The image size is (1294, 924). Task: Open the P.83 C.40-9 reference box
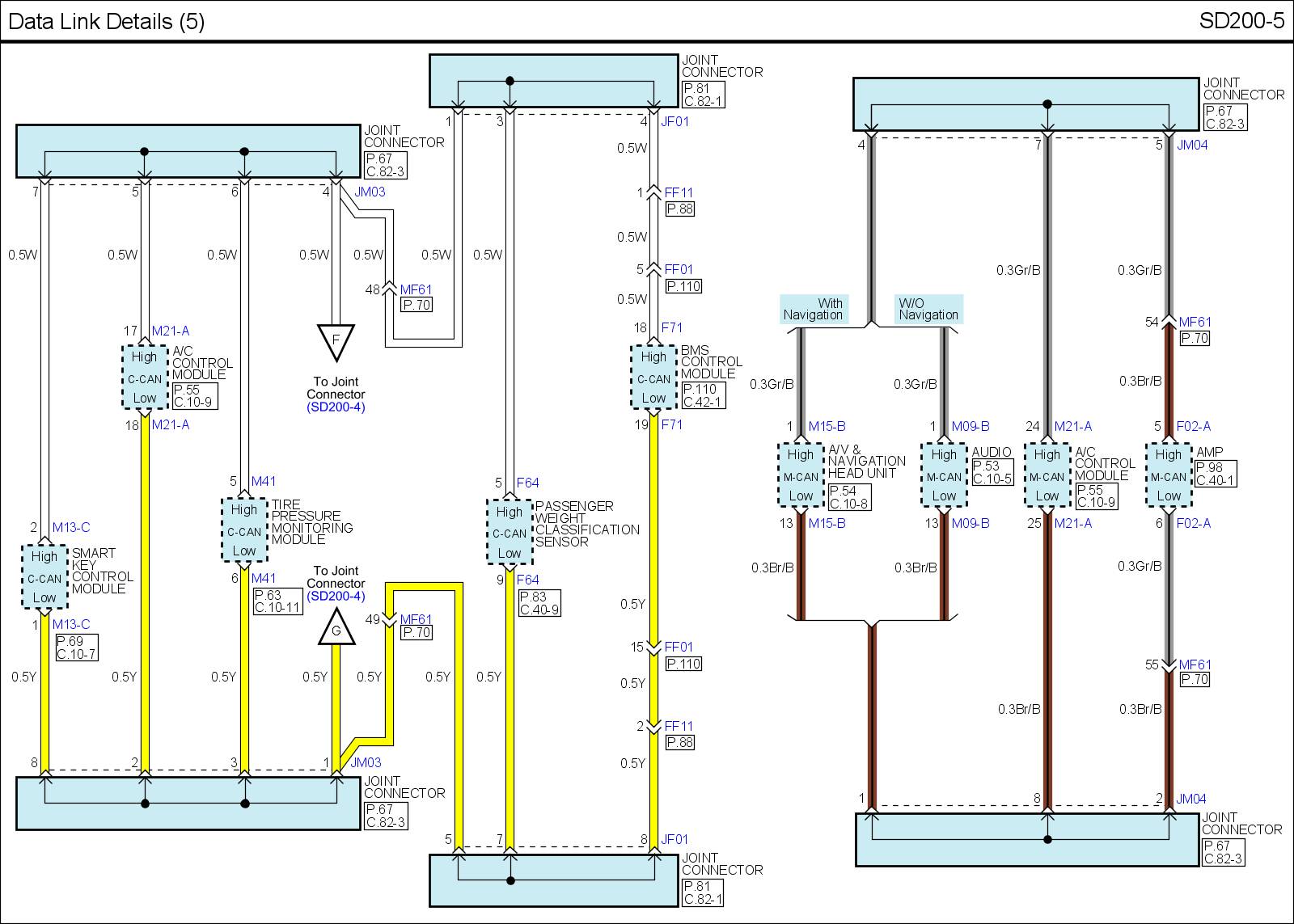point(539,603)
